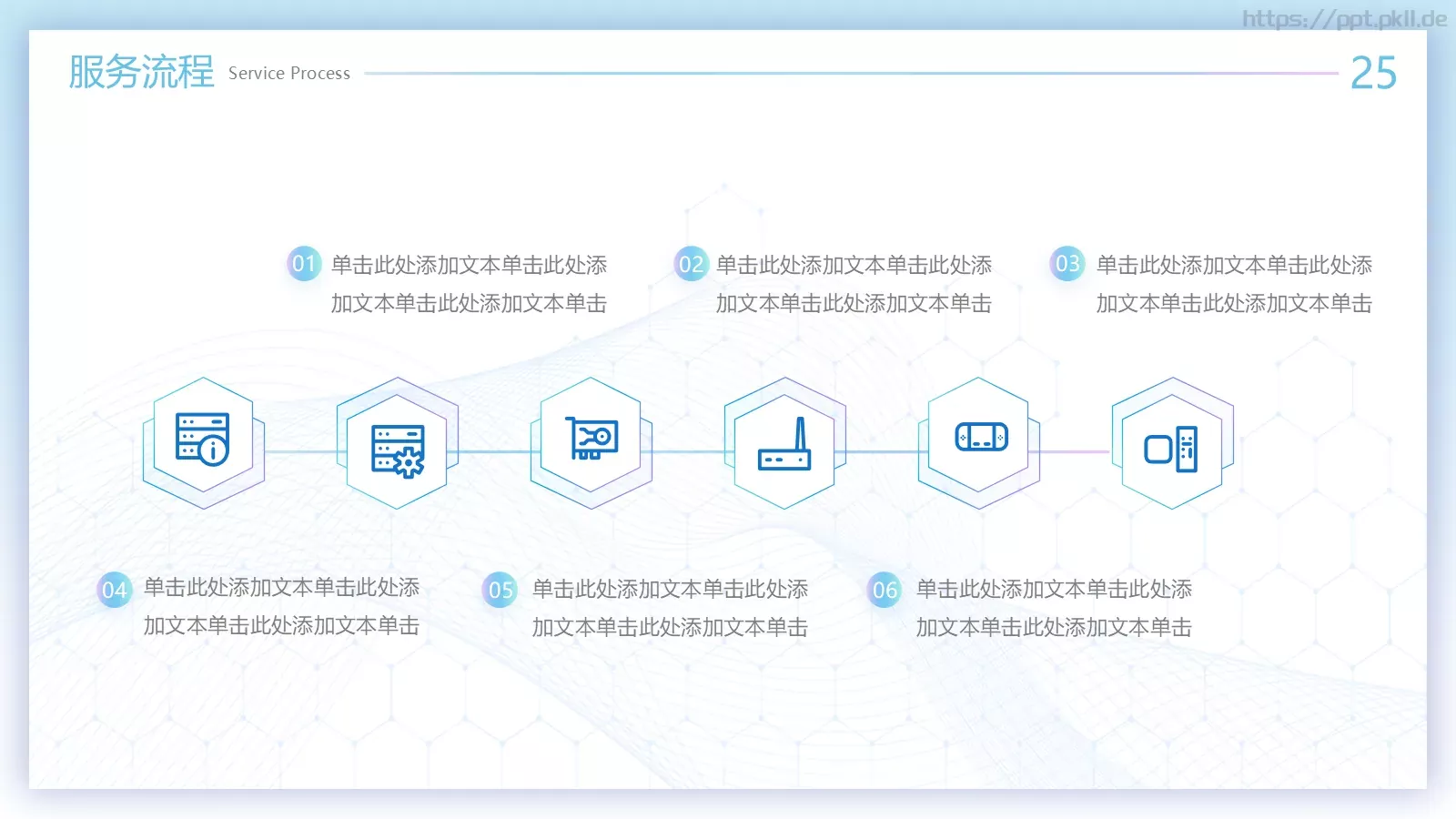Screen dimensions: 1456x819
Task: Select the remote control device hexagon icon
Action: (x=1172, y=444)
